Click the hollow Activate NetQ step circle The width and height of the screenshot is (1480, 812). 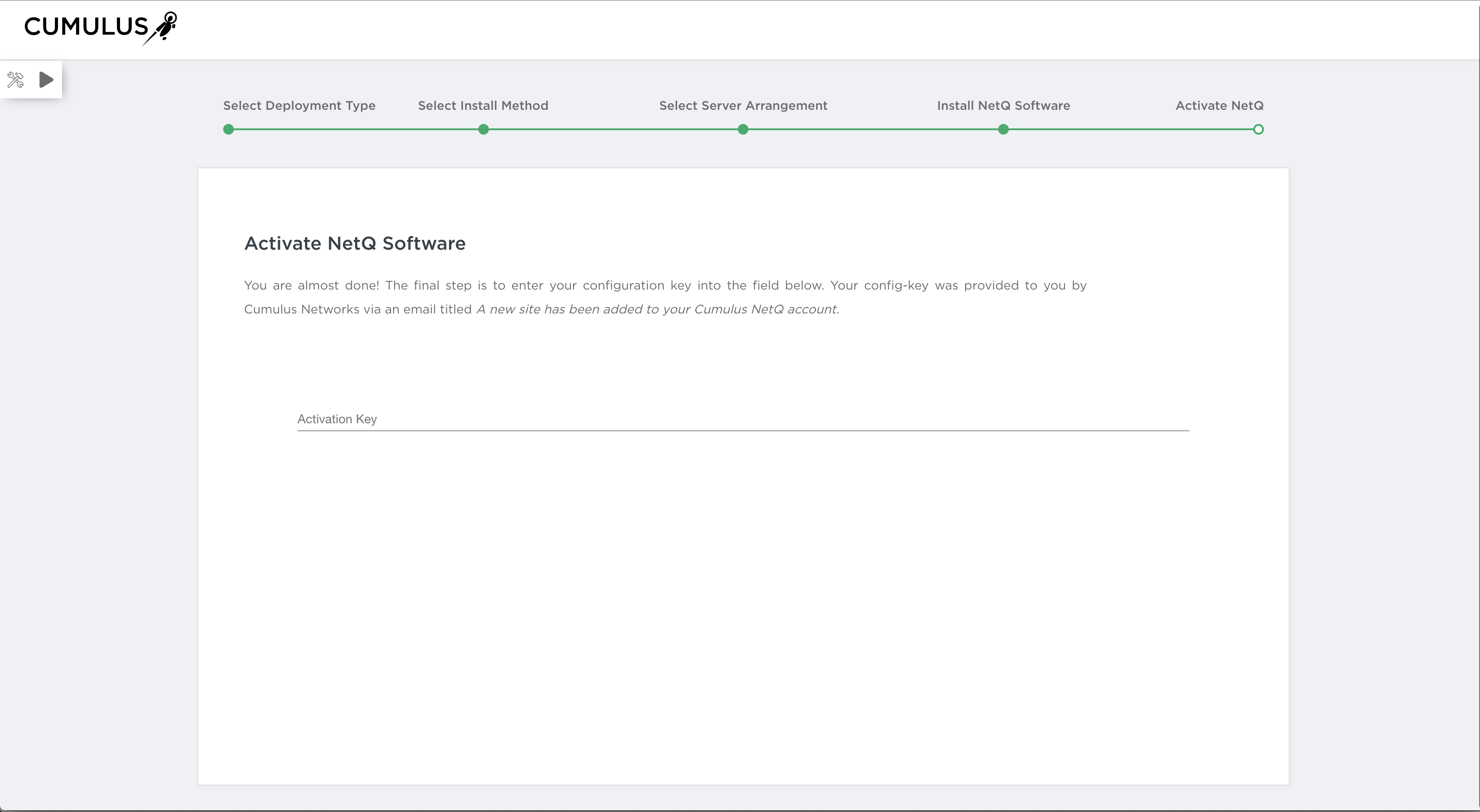point(1258,129)
